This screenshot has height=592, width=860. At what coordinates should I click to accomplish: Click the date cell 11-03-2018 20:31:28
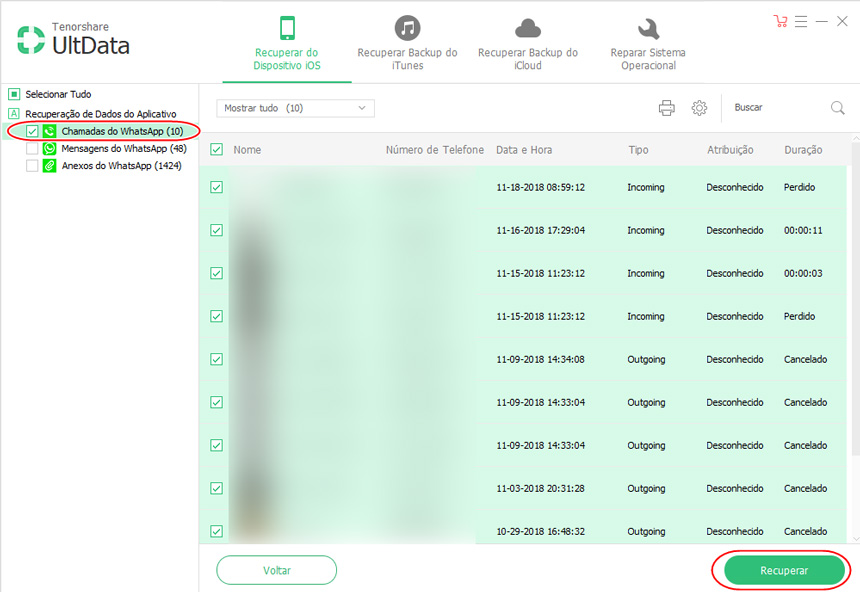[540, 488]
